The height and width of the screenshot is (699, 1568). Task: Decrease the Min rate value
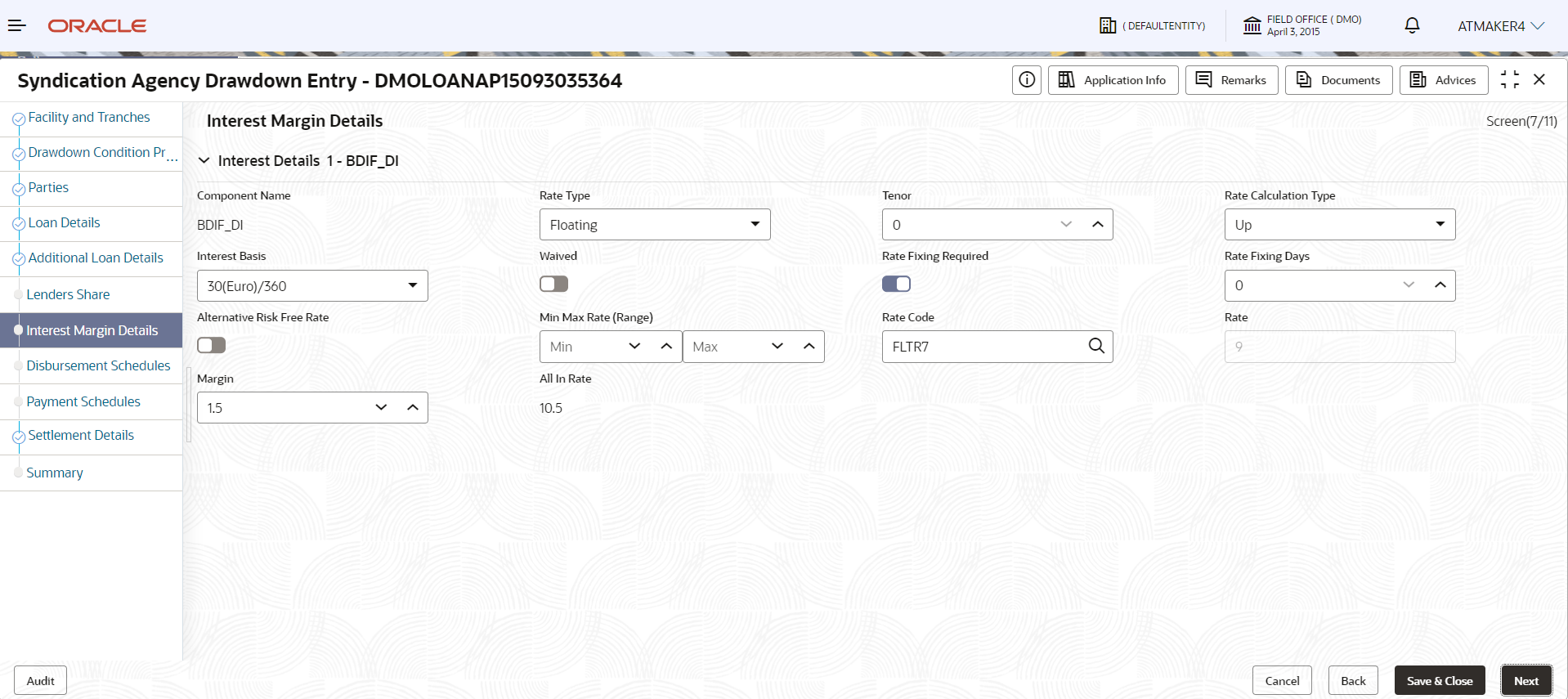pos(634,347)
